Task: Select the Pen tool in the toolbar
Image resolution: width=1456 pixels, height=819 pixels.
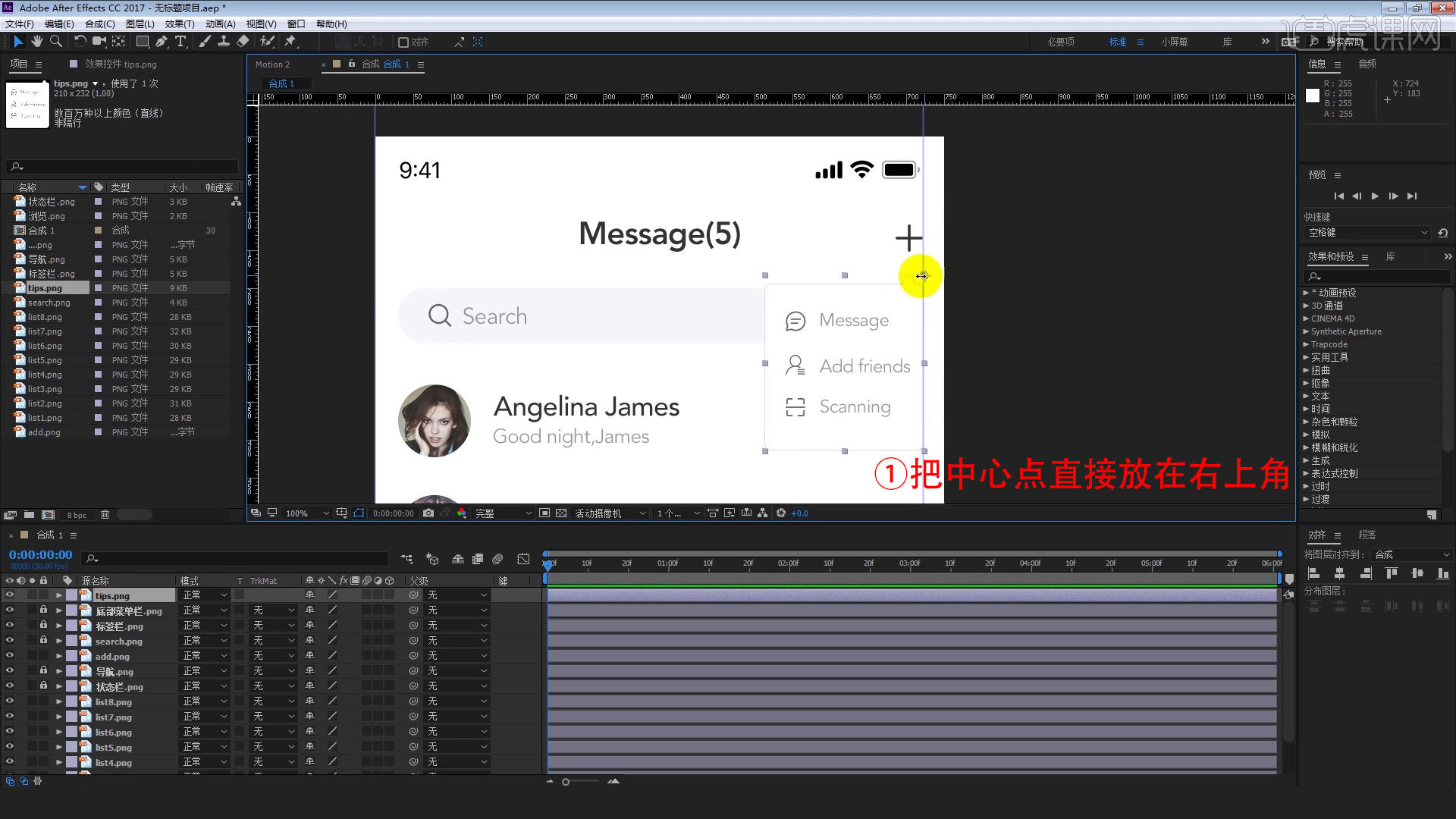Action: [161, 42]
